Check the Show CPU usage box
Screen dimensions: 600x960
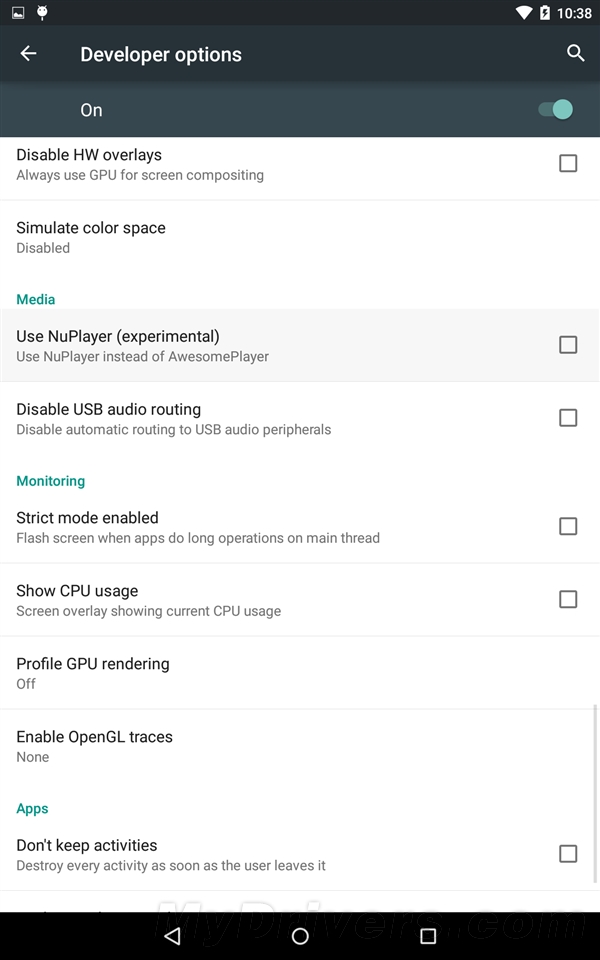pyautogui.click(x=568, y=599)
